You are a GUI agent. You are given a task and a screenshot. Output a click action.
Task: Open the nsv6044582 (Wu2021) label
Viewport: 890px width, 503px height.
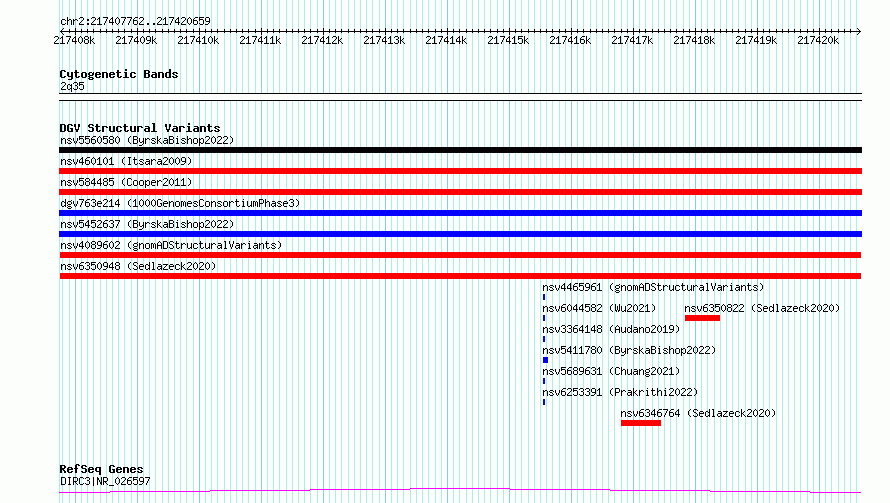(x=599, y=308)
